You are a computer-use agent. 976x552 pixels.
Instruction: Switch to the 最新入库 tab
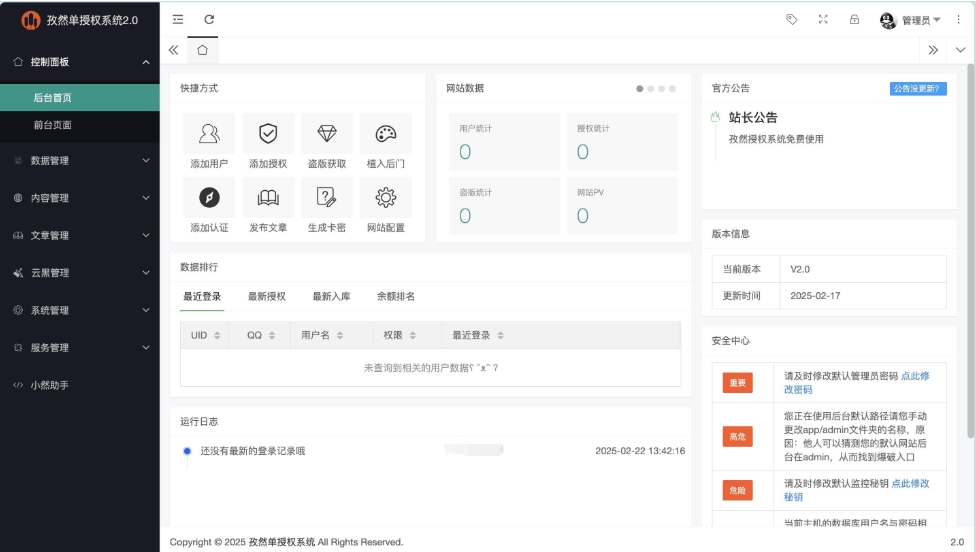pyautogui.click(x=331, y=296)
